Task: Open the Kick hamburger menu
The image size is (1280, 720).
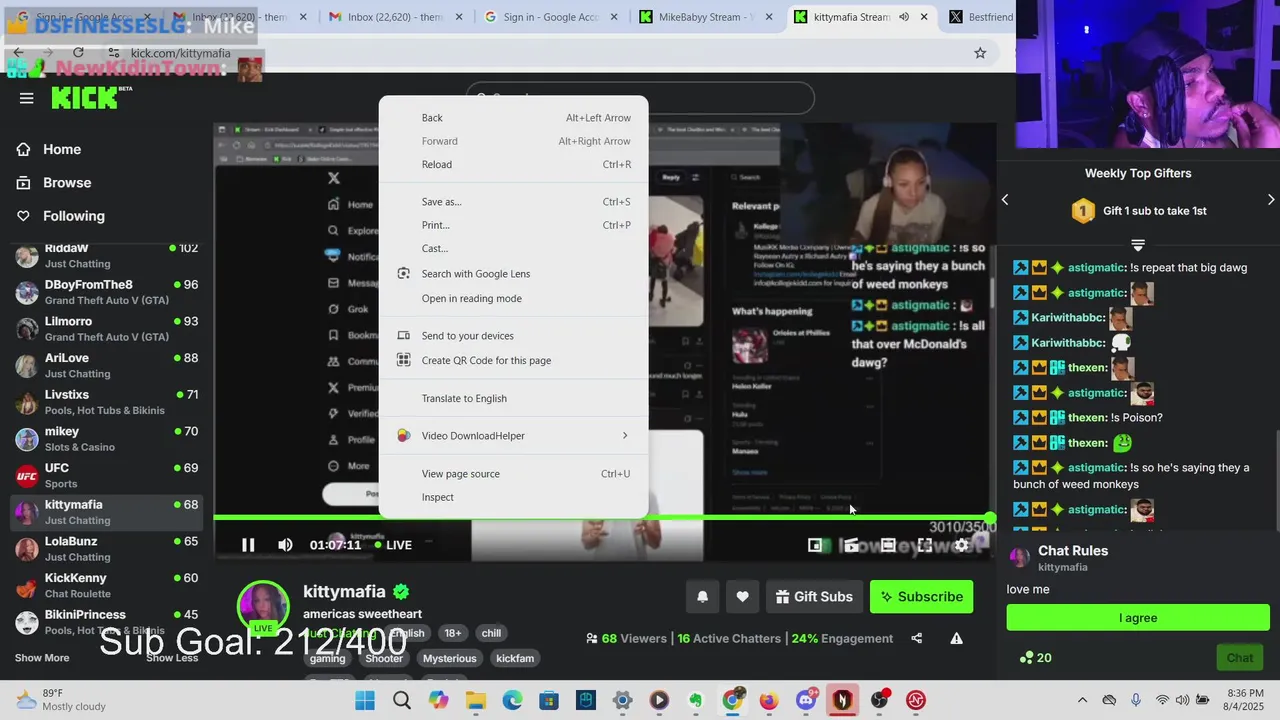Action: (x=27, y=98)
